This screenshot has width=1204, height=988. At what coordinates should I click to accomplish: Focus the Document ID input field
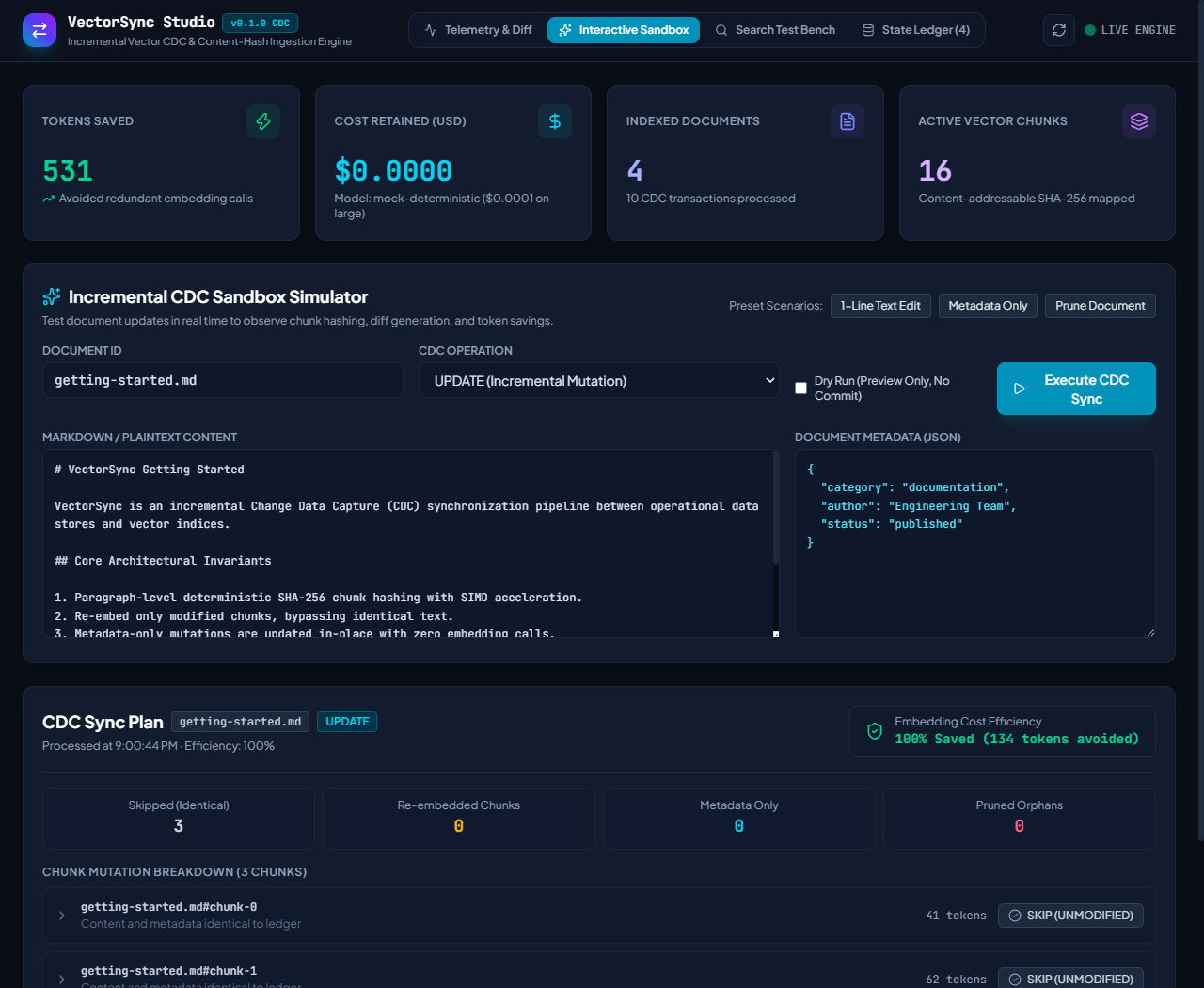click(223, 380)
